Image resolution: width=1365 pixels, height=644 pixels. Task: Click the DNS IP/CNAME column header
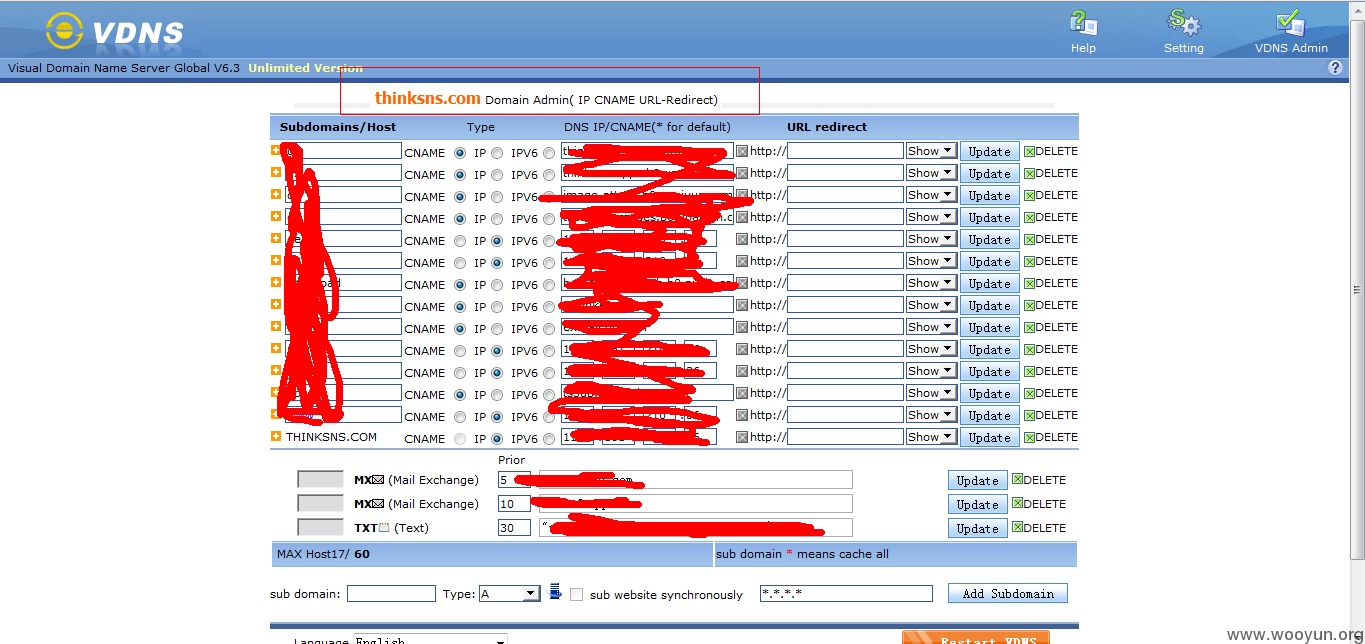[647, 127]
